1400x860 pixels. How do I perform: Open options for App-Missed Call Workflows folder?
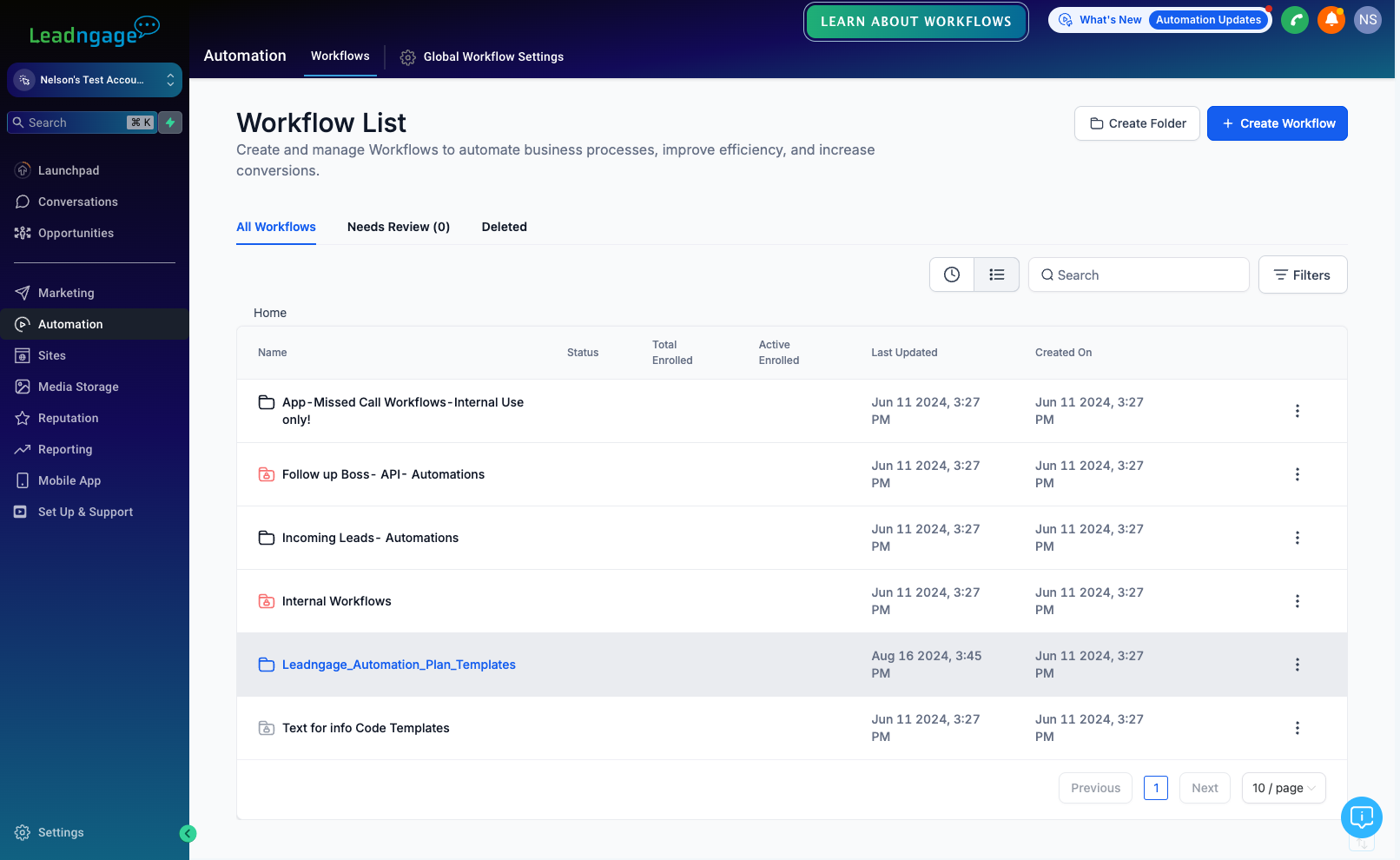[1298, 411]
